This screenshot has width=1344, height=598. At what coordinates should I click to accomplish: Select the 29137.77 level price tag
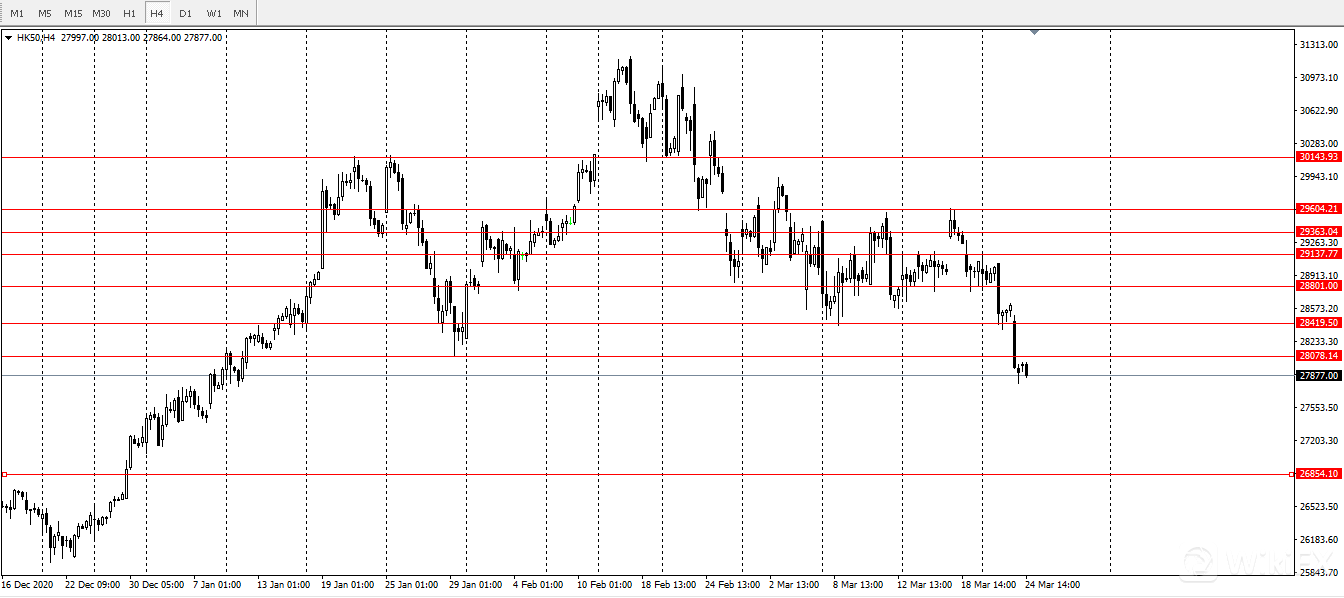[x=1318, y=254]
